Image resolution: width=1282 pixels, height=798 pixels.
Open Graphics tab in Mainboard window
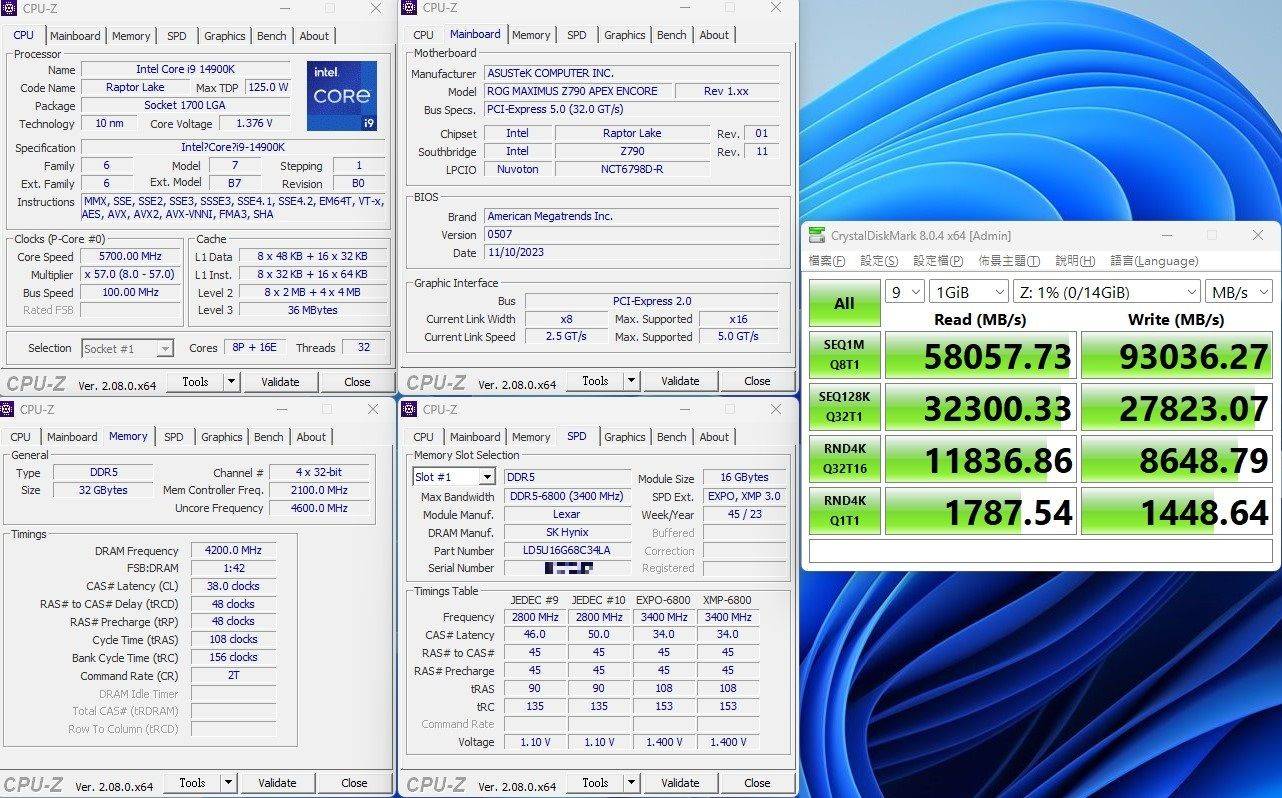click(625, 35)
